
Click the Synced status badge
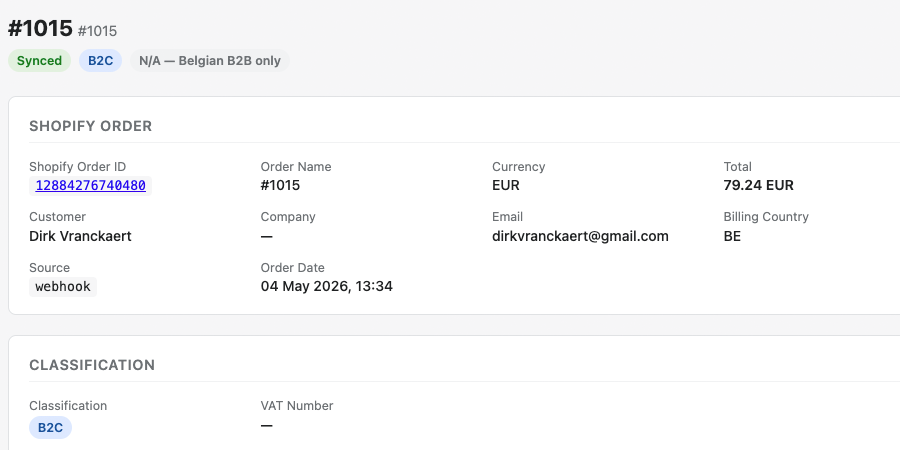(39, 61)
